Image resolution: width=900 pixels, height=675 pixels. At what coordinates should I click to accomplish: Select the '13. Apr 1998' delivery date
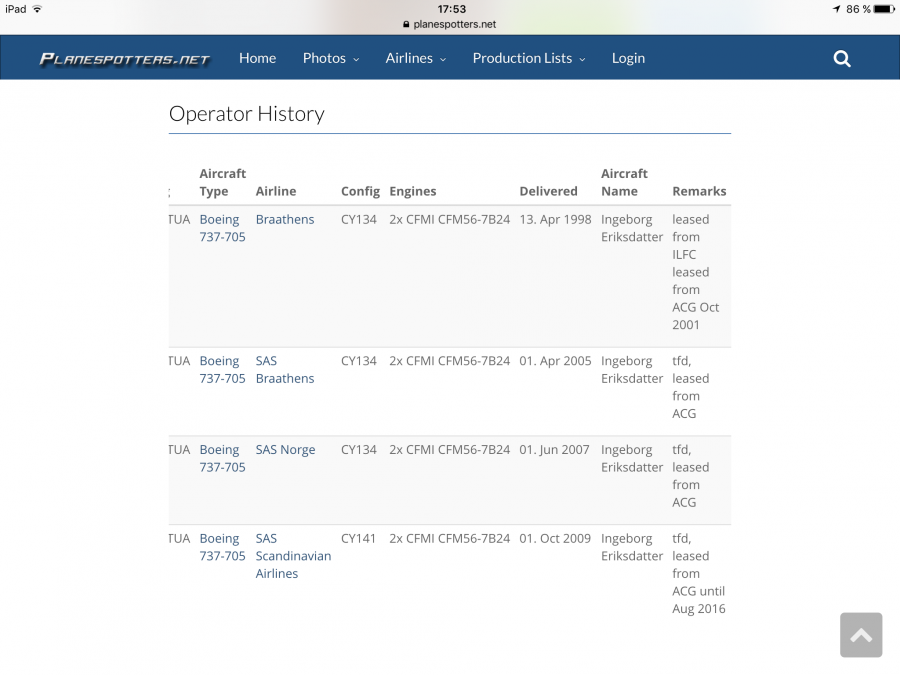click(555, 219)
